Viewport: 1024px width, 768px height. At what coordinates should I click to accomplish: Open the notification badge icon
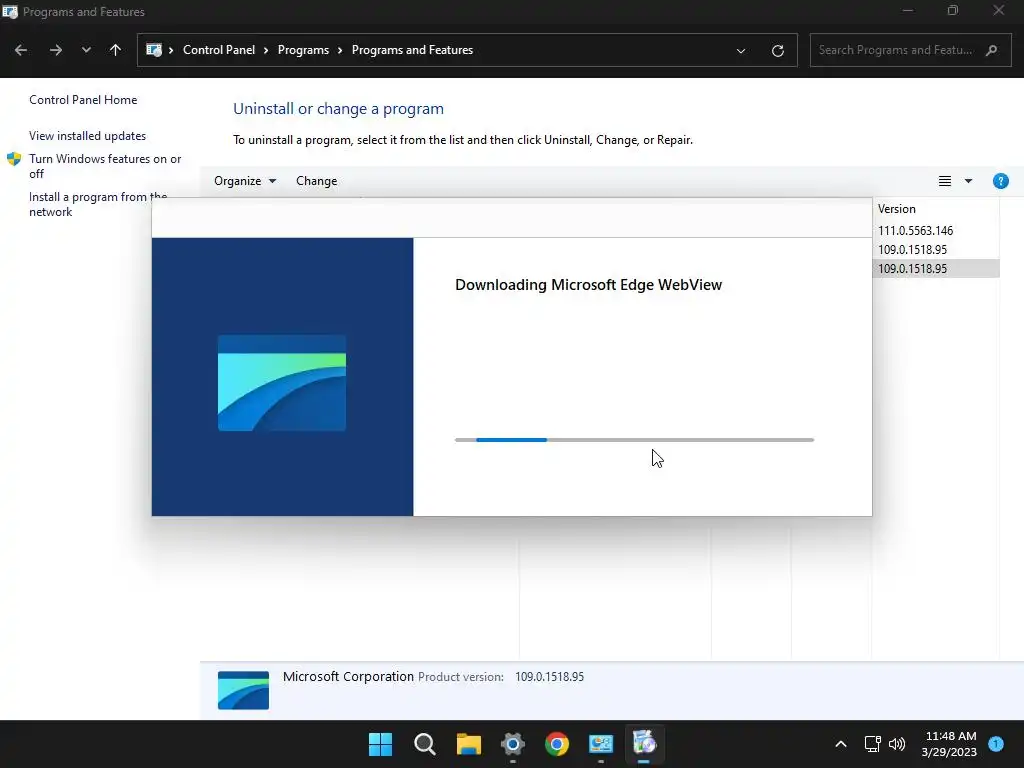996,744
